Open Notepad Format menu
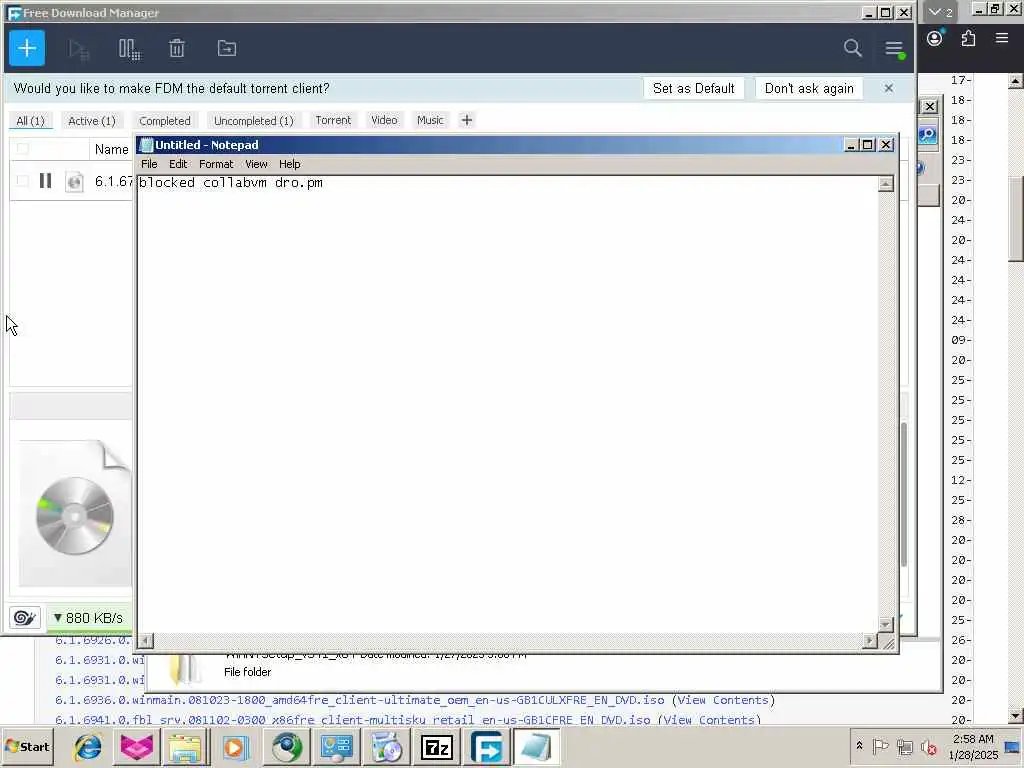 tap(216, 164)
